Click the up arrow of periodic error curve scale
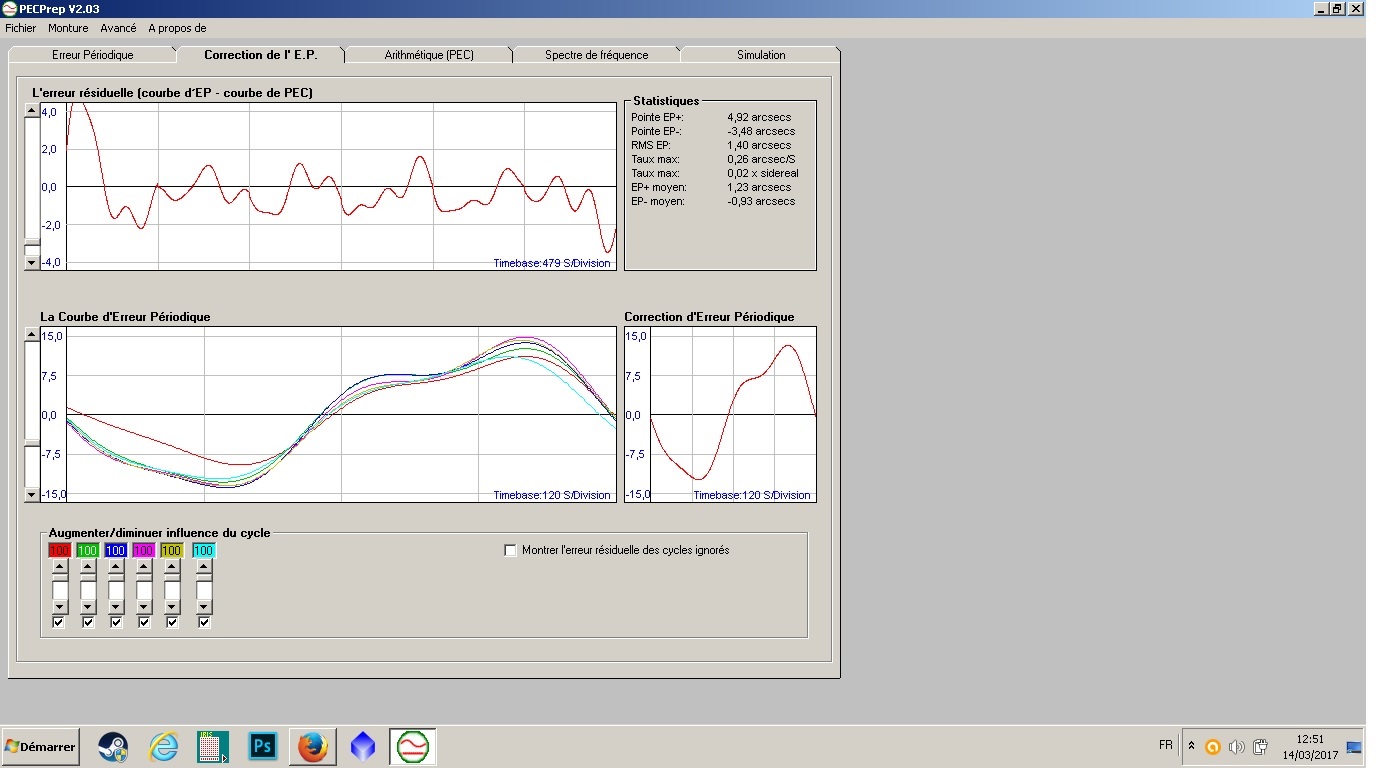The width and height of the screenshot is (1376, 780). [x=32, y=334]
